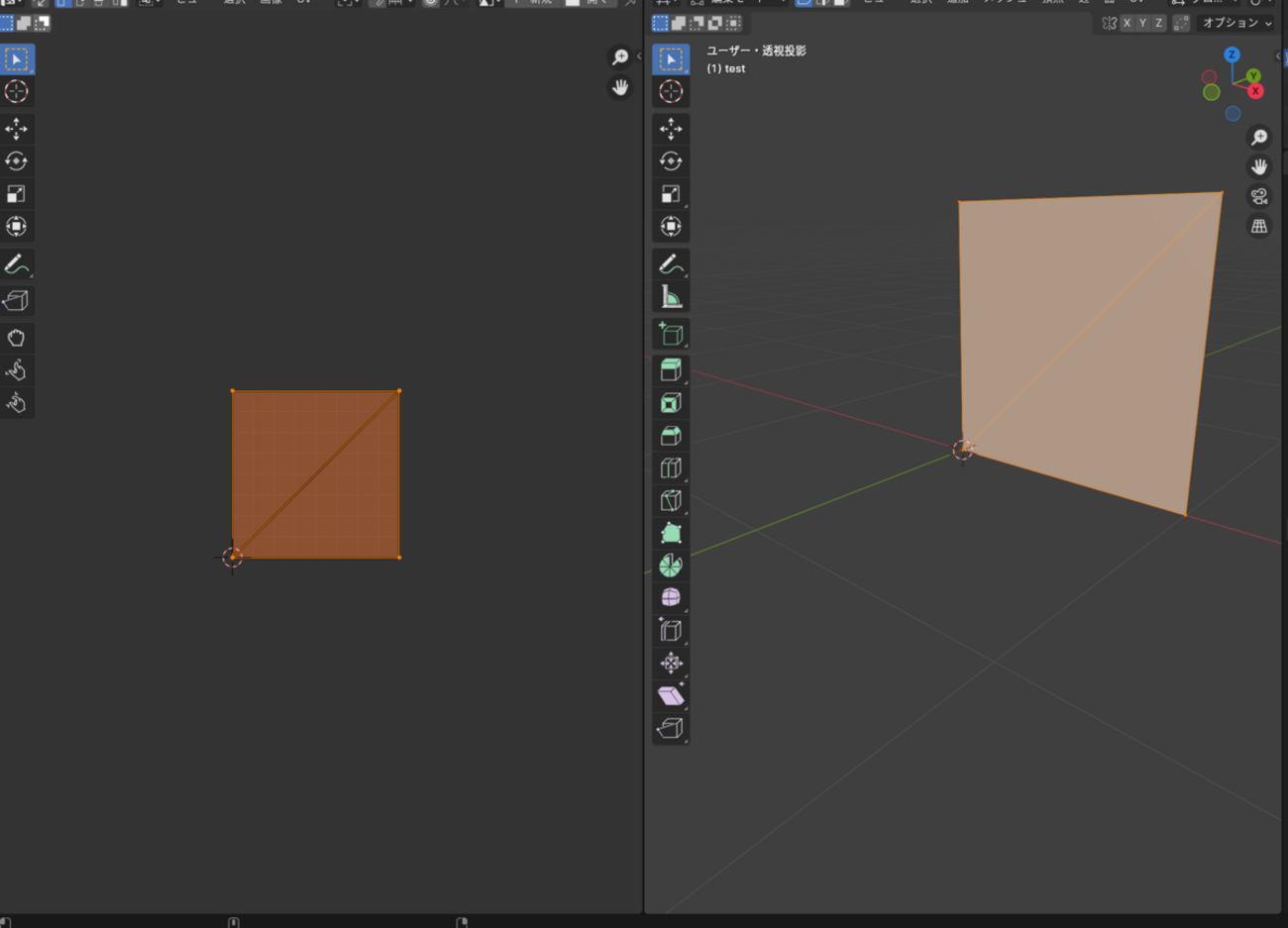
Task: Expand the 3D viewport sidebar arrow
Action: [x=1278, y=56]
